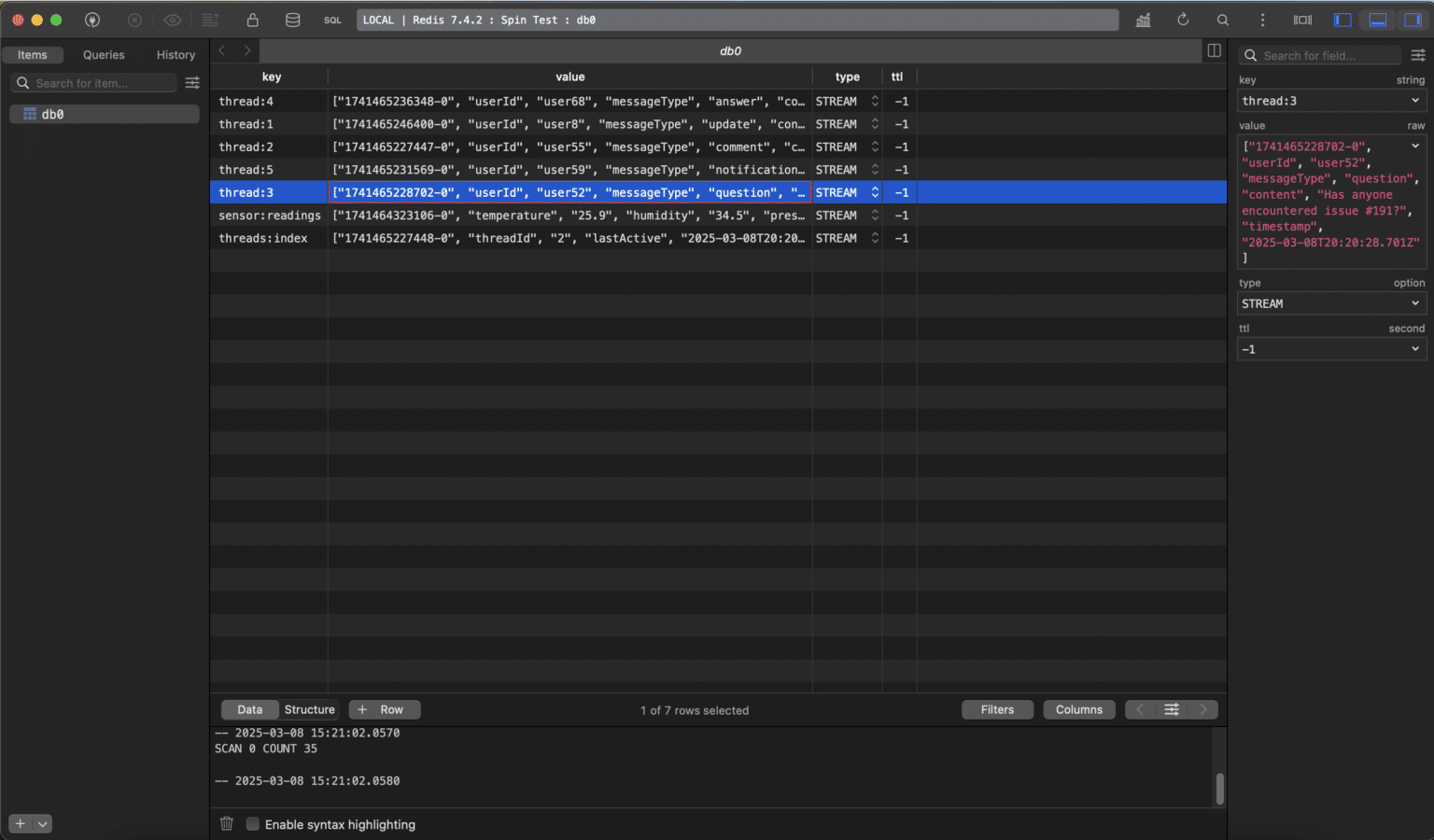Switch to the History tab

click(176, 55)
